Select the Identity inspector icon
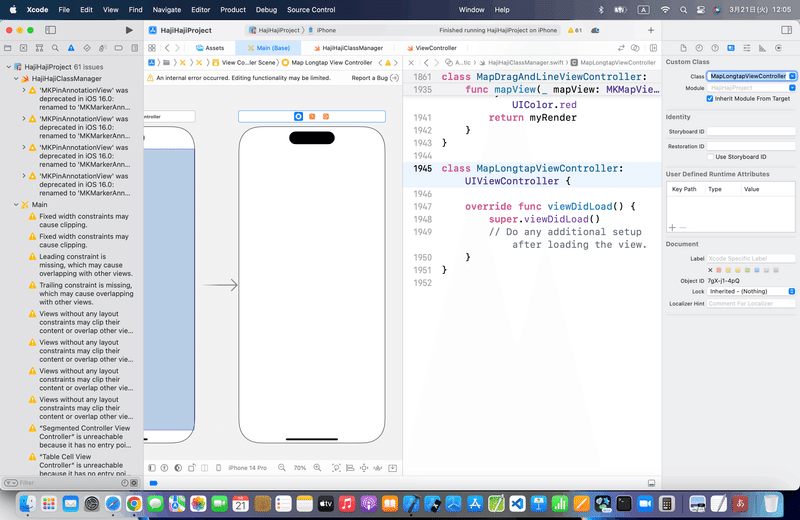The width and height of the screenshot is (800, 520). coord(731,48)
